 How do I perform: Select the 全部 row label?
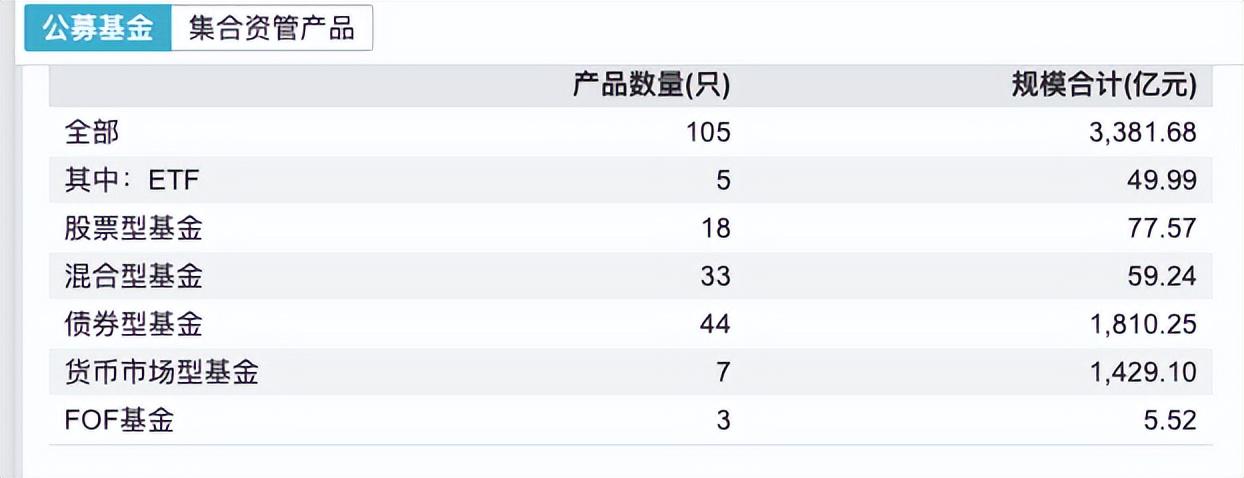91,132
